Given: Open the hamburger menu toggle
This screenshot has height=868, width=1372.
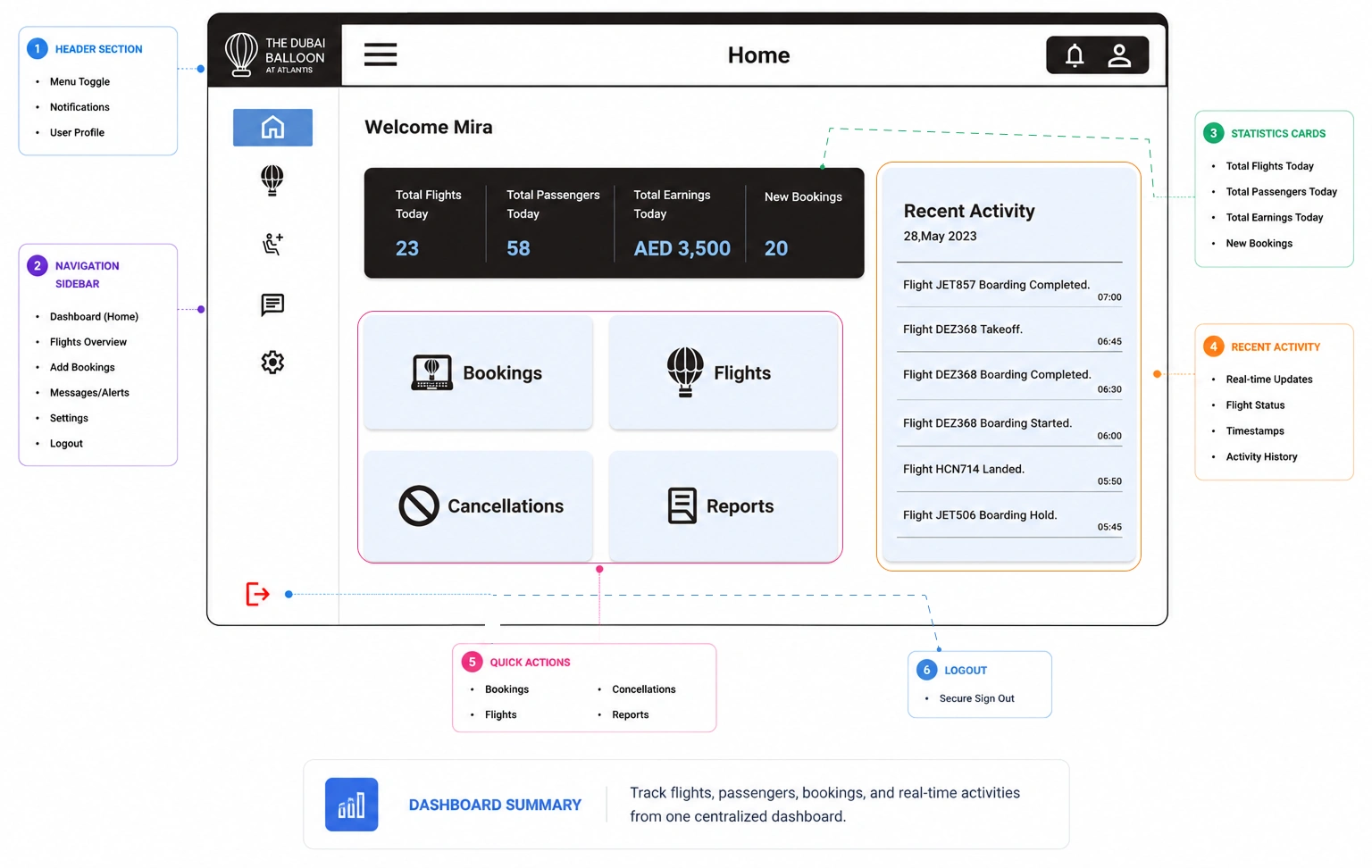Looking at the screenshot, I should click(381, 54).
